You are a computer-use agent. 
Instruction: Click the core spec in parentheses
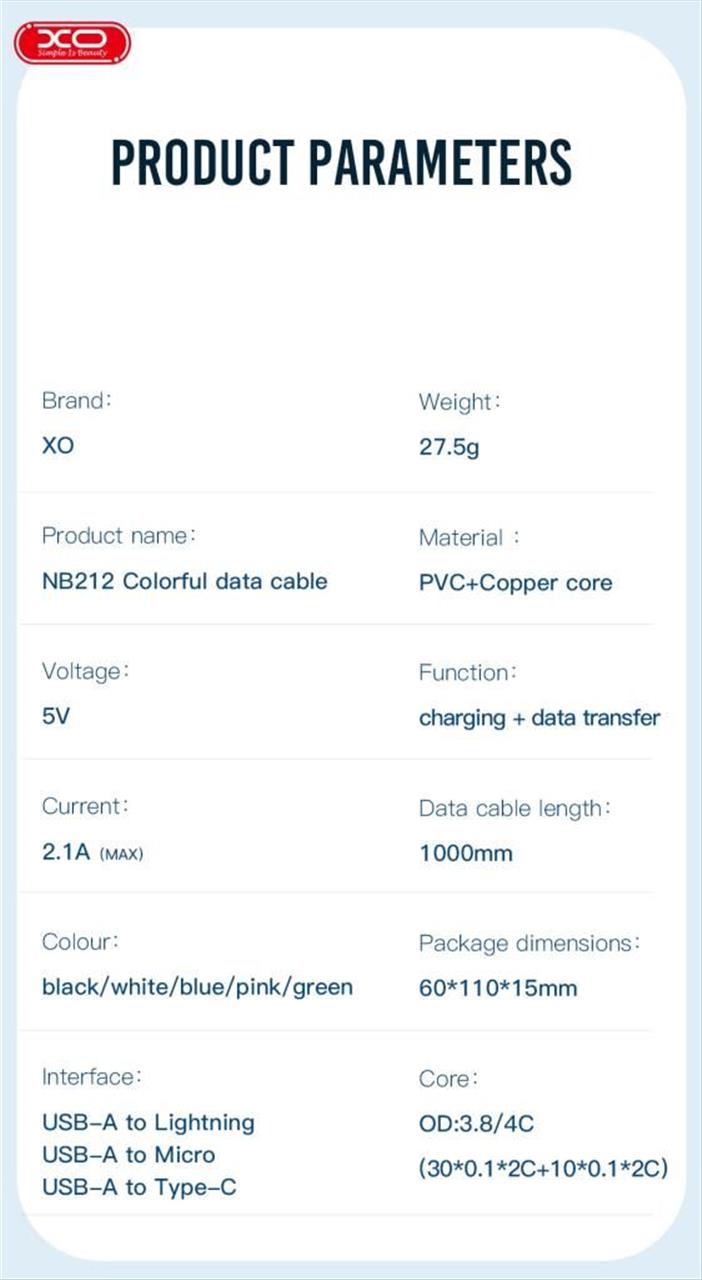(x=543, y=1169)
